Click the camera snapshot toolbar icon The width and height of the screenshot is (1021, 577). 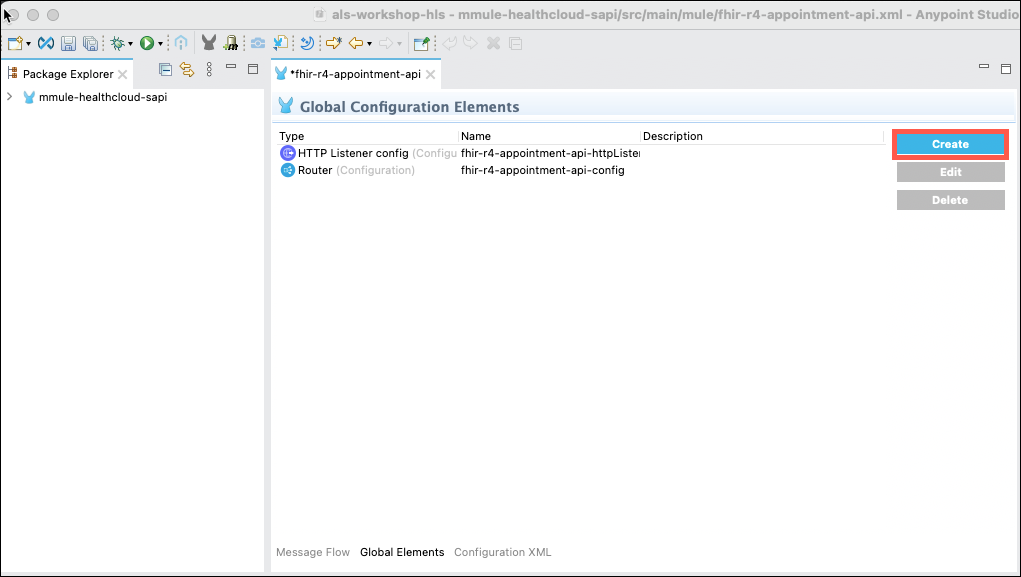coord(258,44)
